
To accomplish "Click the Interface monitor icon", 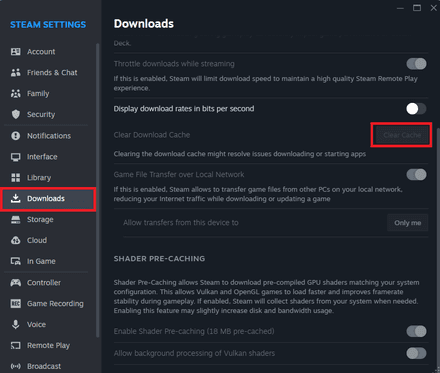I will coord(16,157).
